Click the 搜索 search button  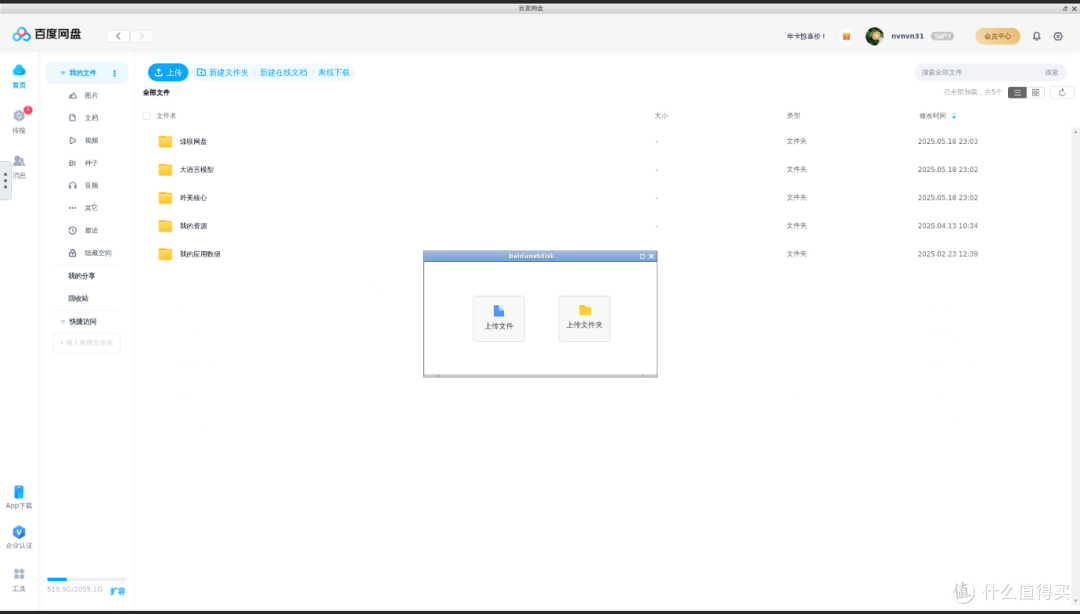[x=1051, y=72]
